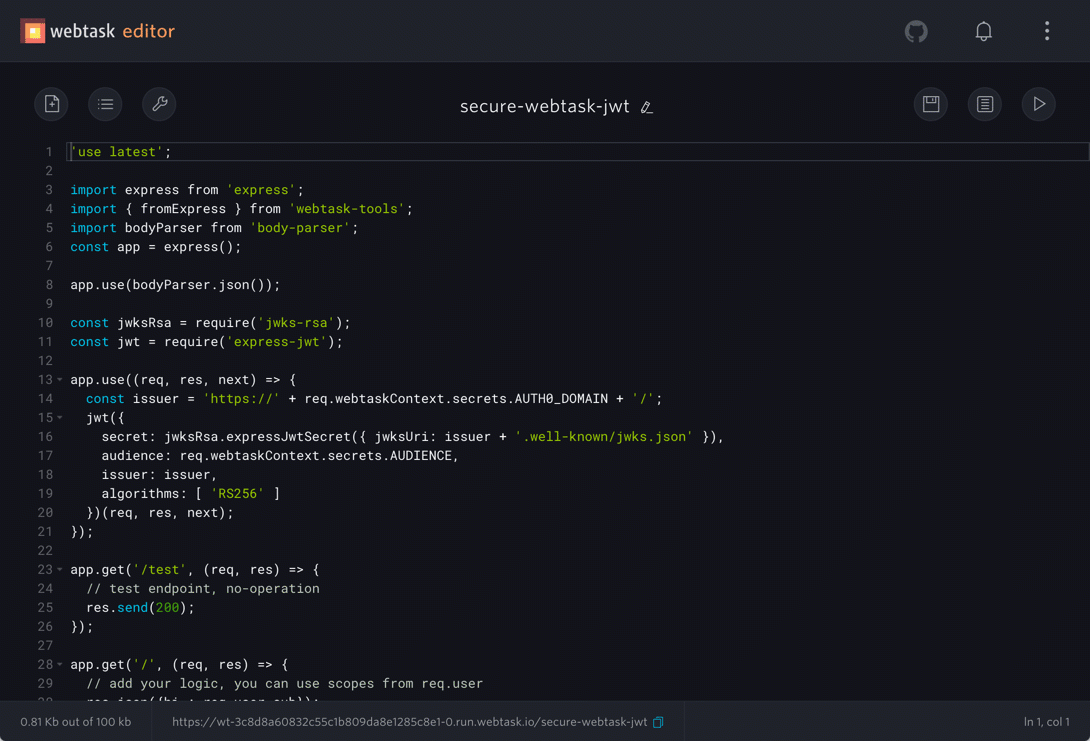
Task: Click line number 12 in the gutter
Action: (45, 361)
